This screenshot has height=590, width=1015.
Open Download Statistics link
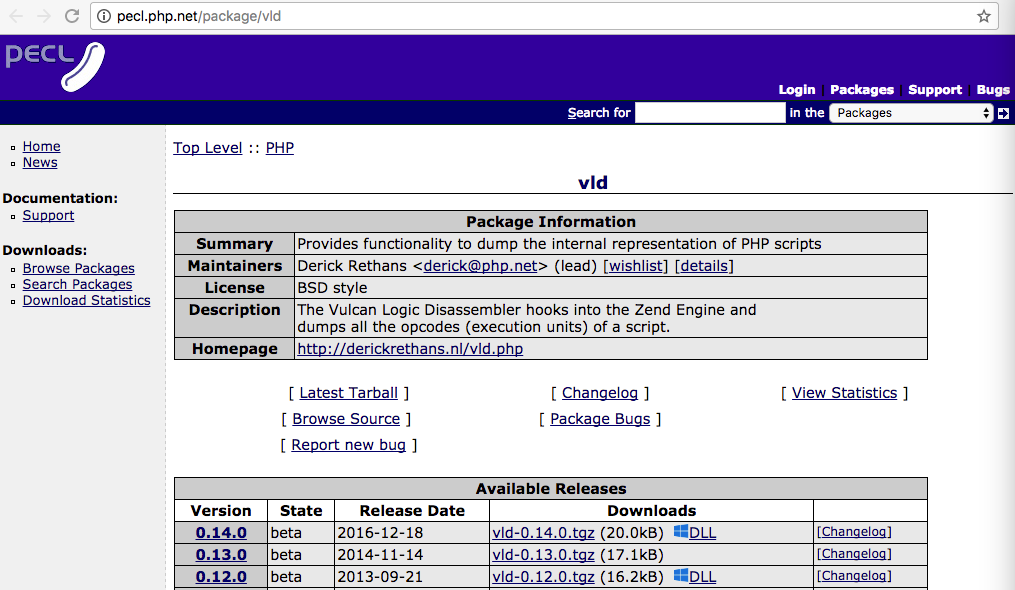pos(87,301)
